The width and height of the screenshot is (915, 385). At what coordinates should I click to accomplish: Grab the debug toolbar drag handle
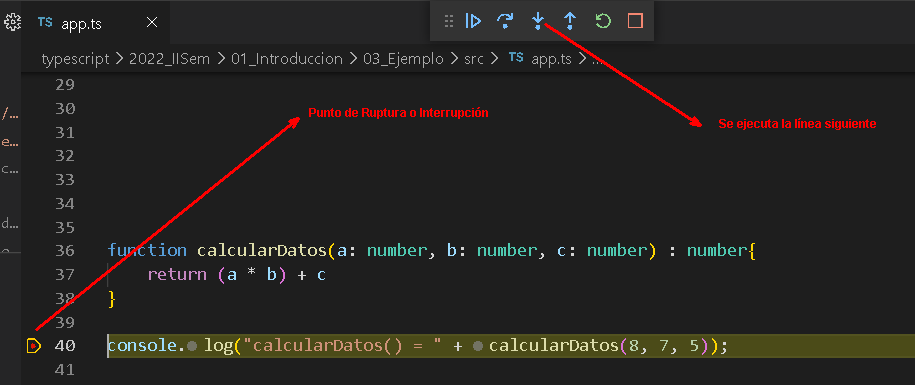click(449, 22)
